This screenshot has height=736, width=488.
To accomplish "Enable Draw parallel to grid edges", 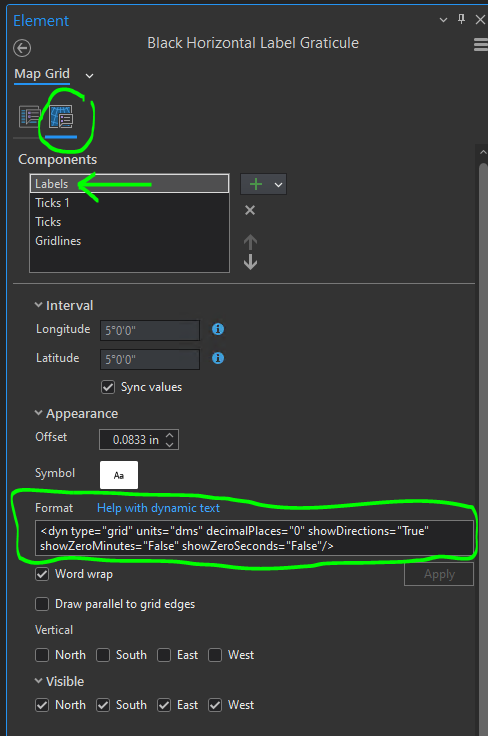I will [42, 604].
